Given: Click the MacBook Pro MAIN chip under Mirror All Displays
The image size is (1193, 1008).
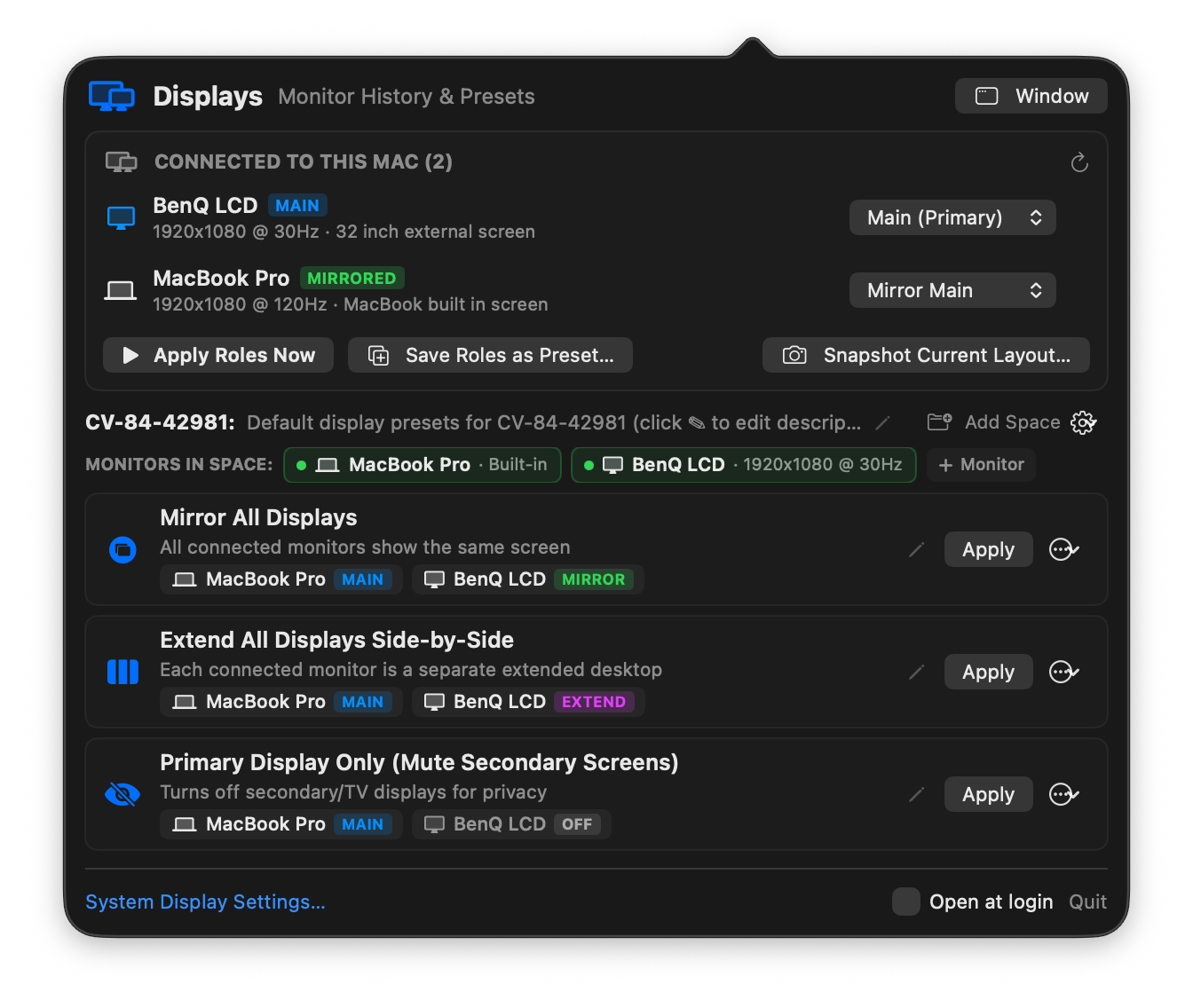Looking at the screenshot, I should [x=281, y=579].
